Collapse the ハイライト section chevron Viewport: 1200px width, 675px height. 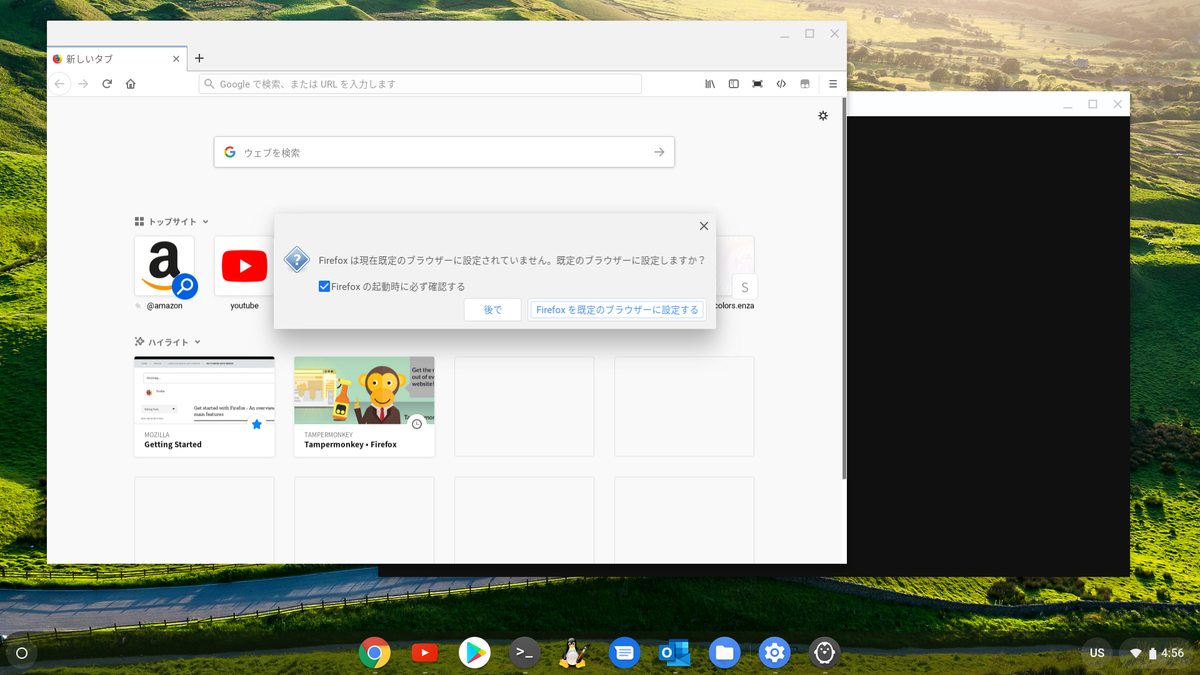(198, 342)
